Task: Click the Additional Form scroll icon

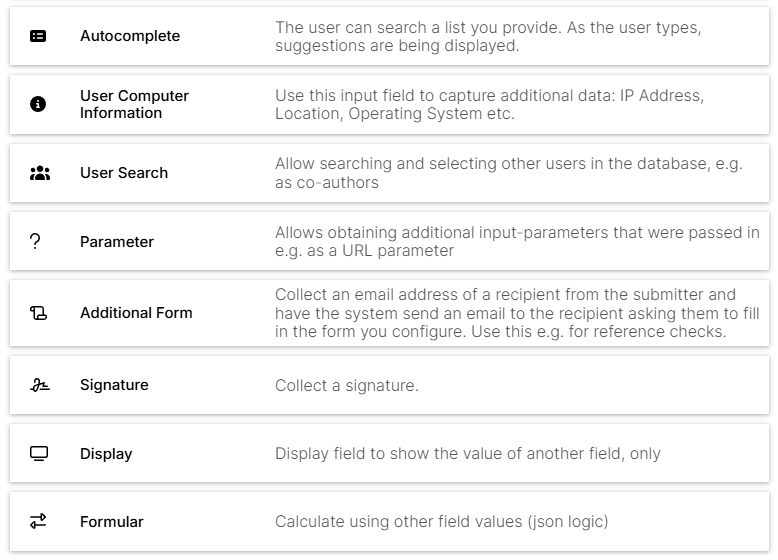Action: click(38, 313)
